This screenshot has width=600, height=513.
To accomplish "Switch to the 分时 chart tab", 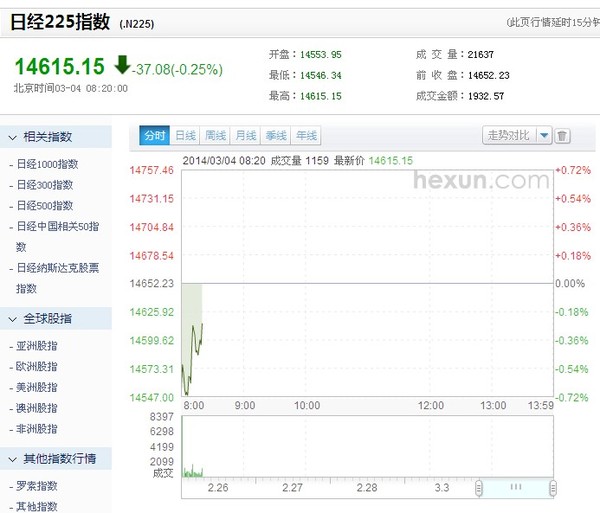I will (155, 136).
